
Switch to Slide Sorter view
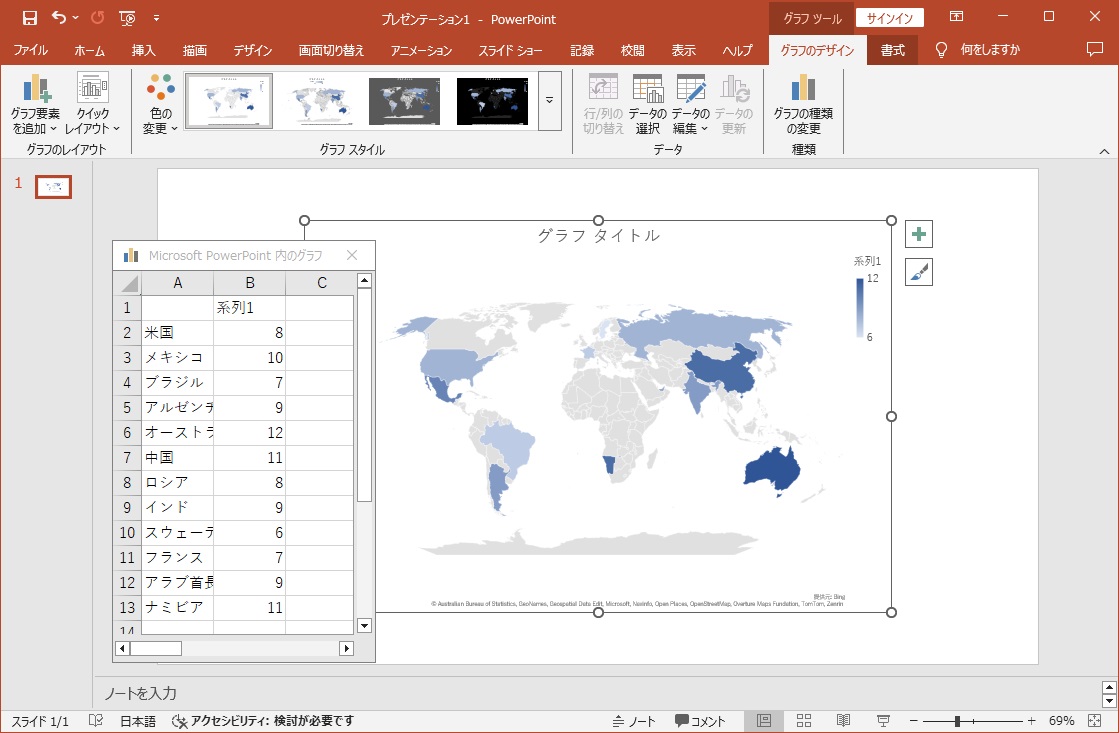pos(804,721)
